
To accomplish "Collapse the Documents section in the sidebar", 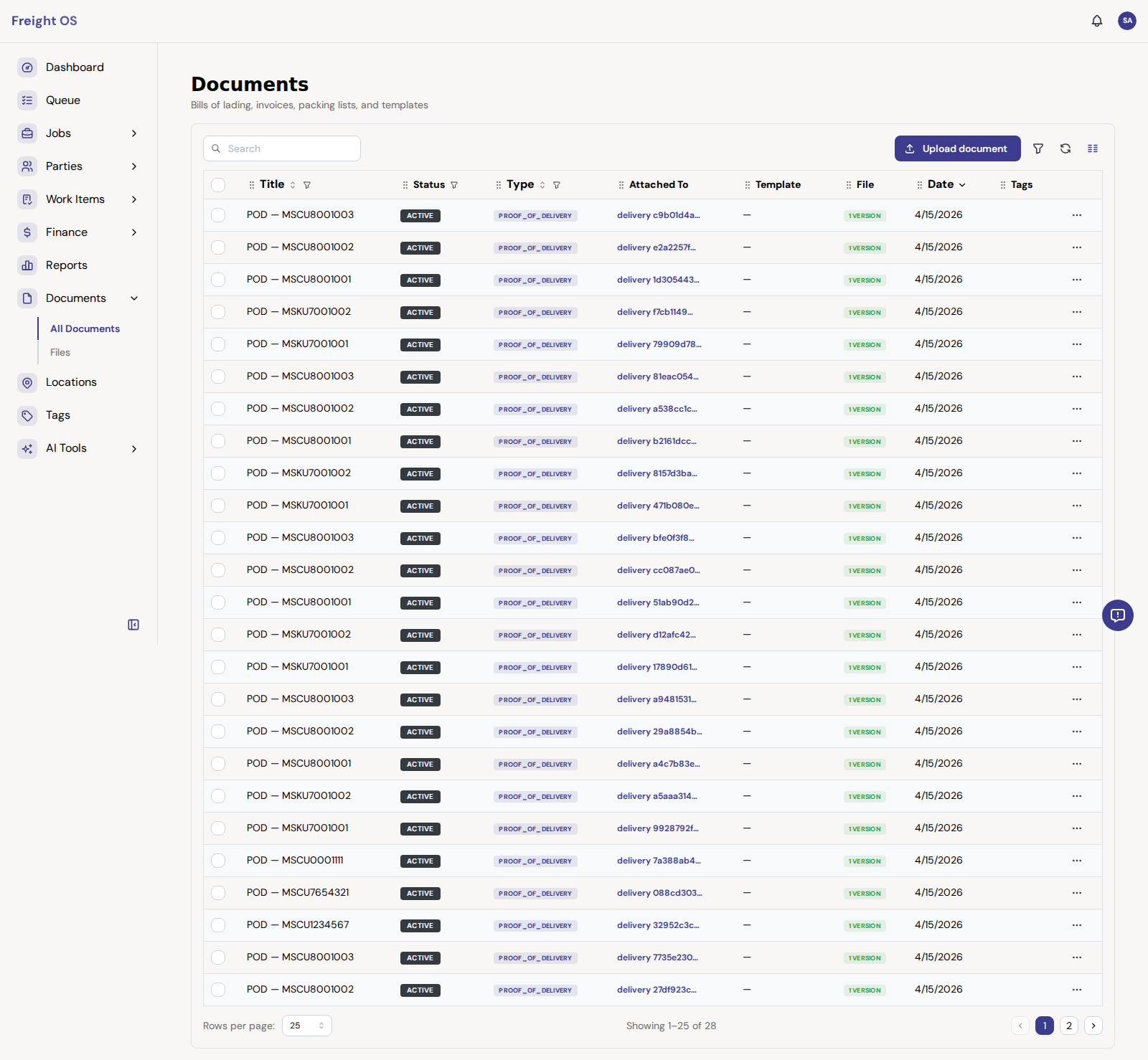I will 134,298.
